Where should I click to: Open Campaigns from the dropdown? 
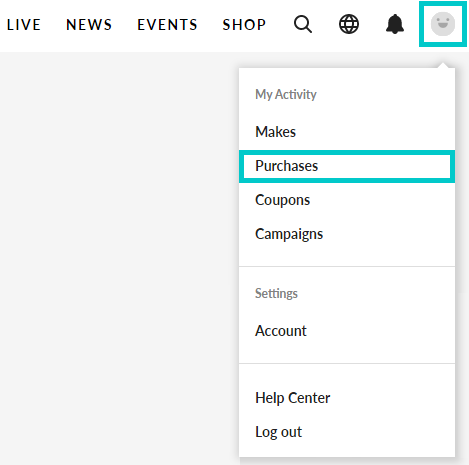pyautogui.click(x=347, y=234)
